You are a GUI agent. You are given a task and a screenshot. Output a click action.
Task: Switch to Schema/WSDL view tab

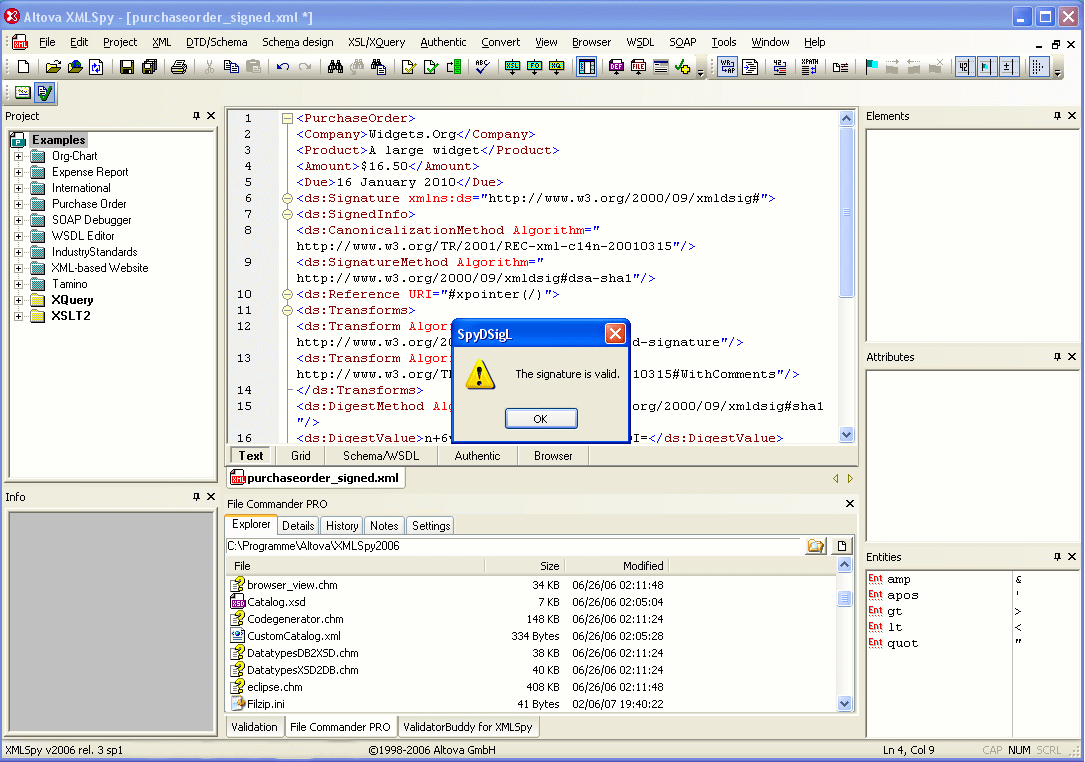pos(381,456)
